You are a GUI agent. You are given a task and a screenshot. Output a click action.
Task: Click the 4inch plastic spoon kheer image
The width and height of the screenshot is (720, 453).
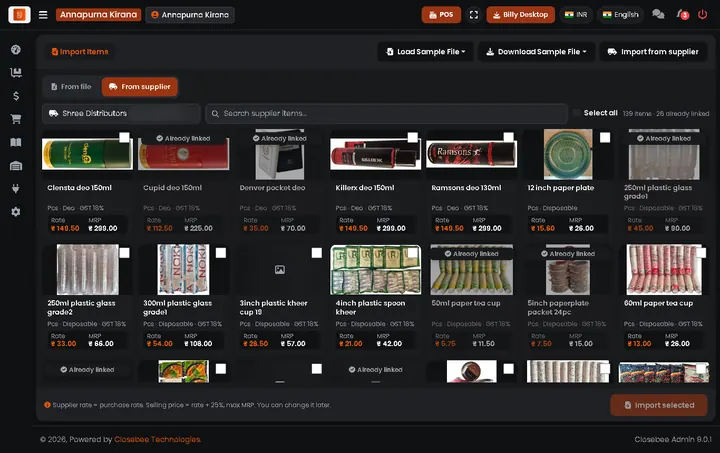376,270
